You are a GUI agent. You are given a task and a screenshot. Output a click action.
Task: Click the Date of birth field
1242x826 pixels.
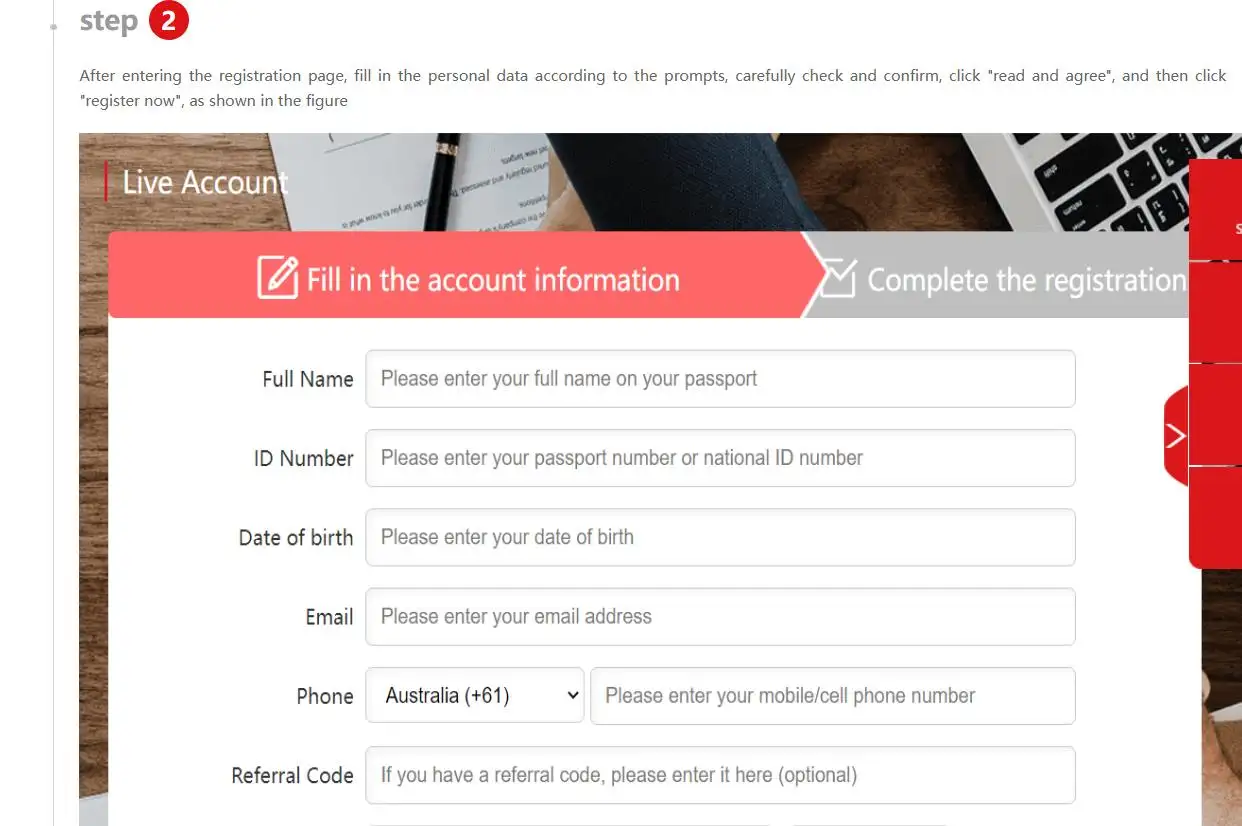[x=720, y=537]
